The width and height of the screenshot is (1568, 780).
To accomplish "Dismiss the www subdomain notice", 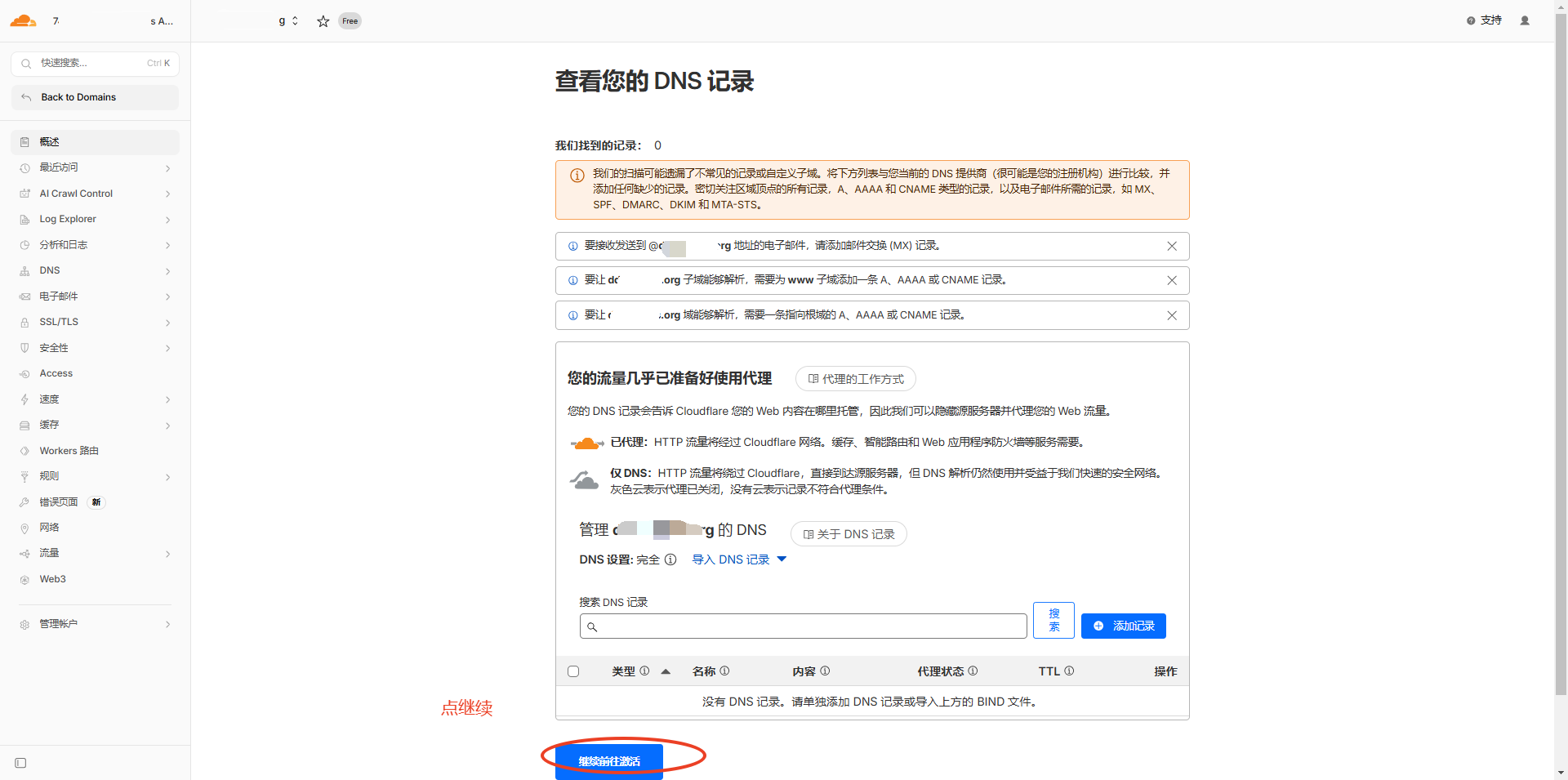I will (1171, 280).
